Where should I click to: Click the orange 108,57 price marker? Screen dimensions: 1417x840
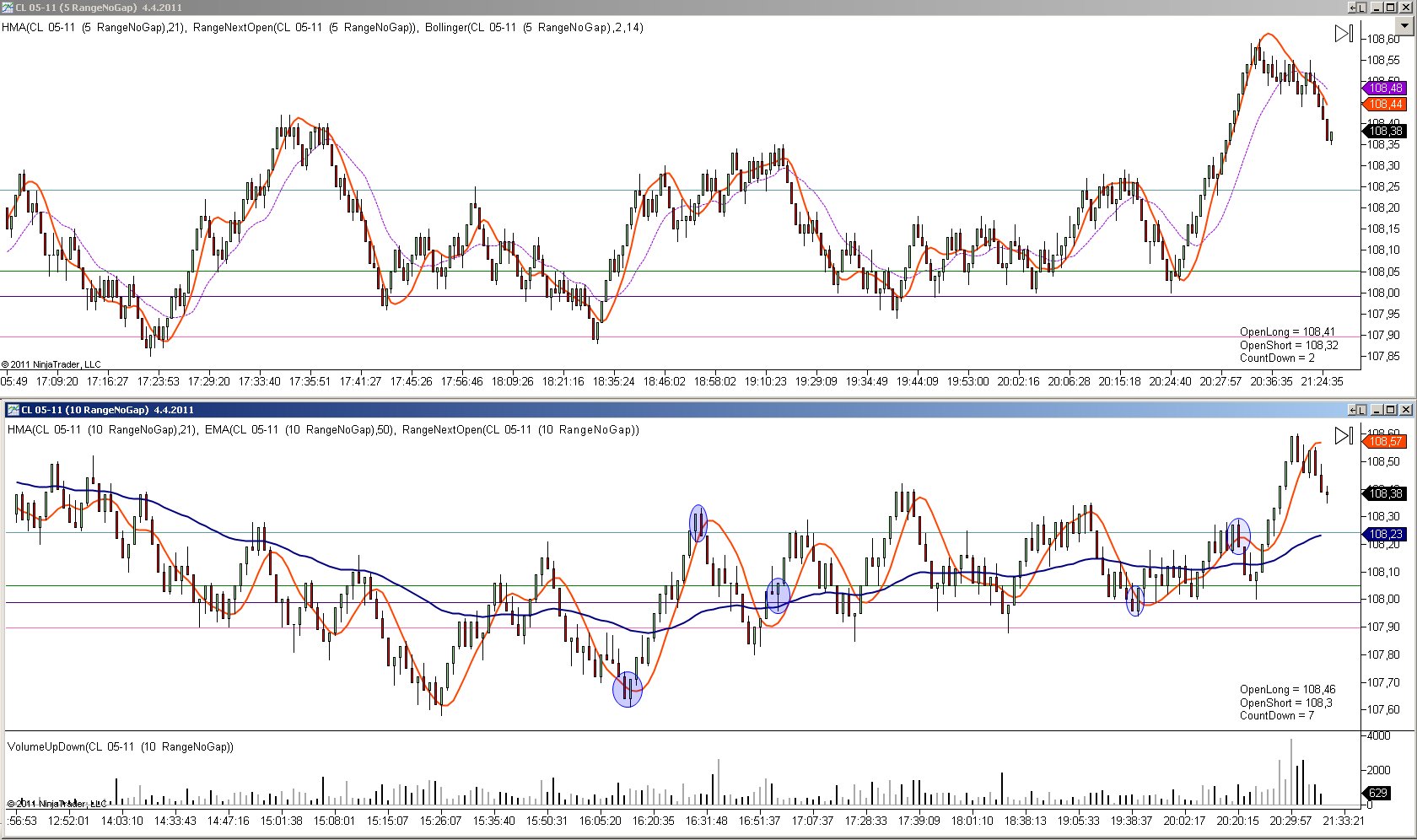click(1384, 441)
